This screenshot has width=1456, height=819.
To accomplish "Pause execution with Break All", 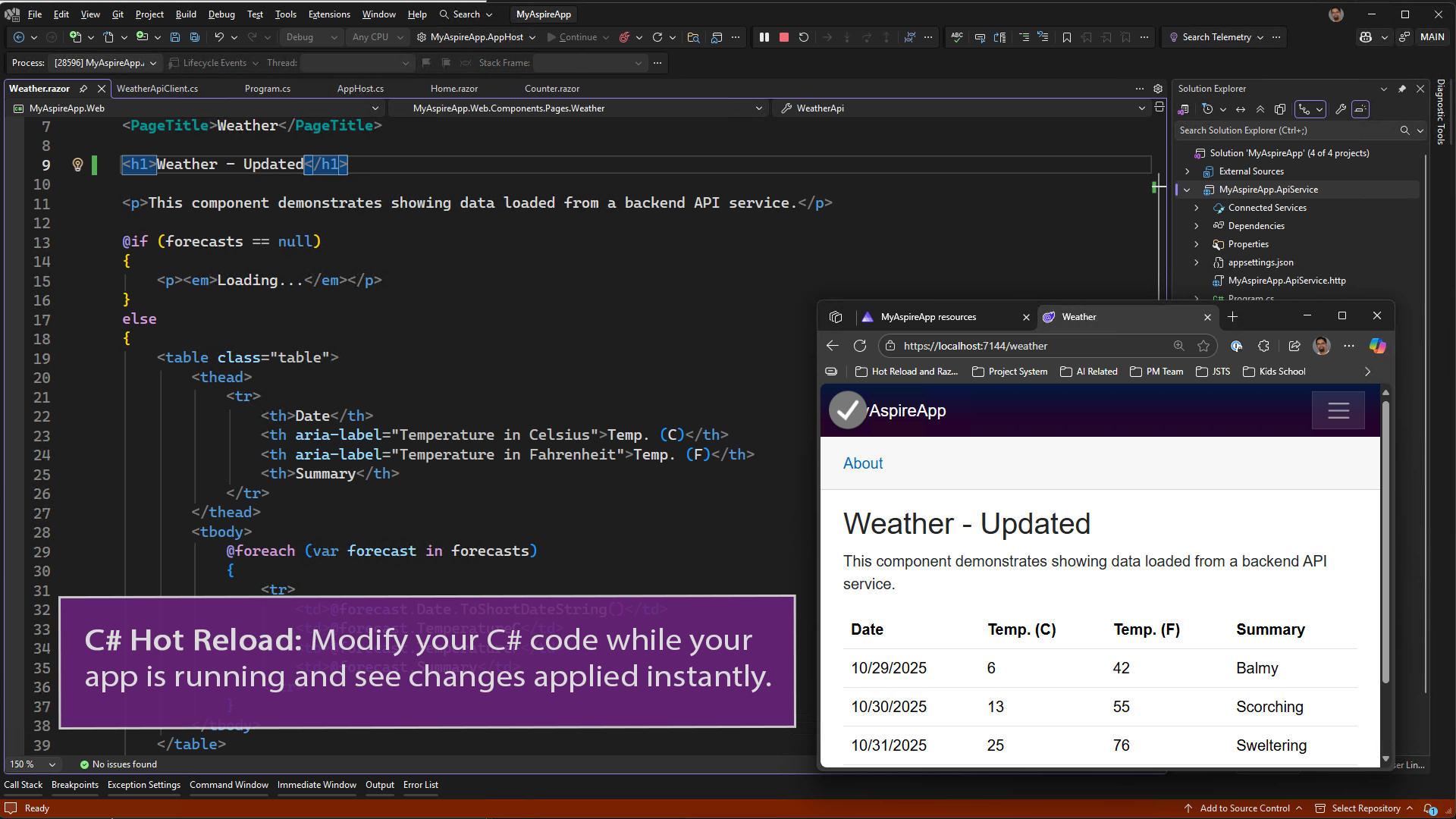I will pos(764,36).
